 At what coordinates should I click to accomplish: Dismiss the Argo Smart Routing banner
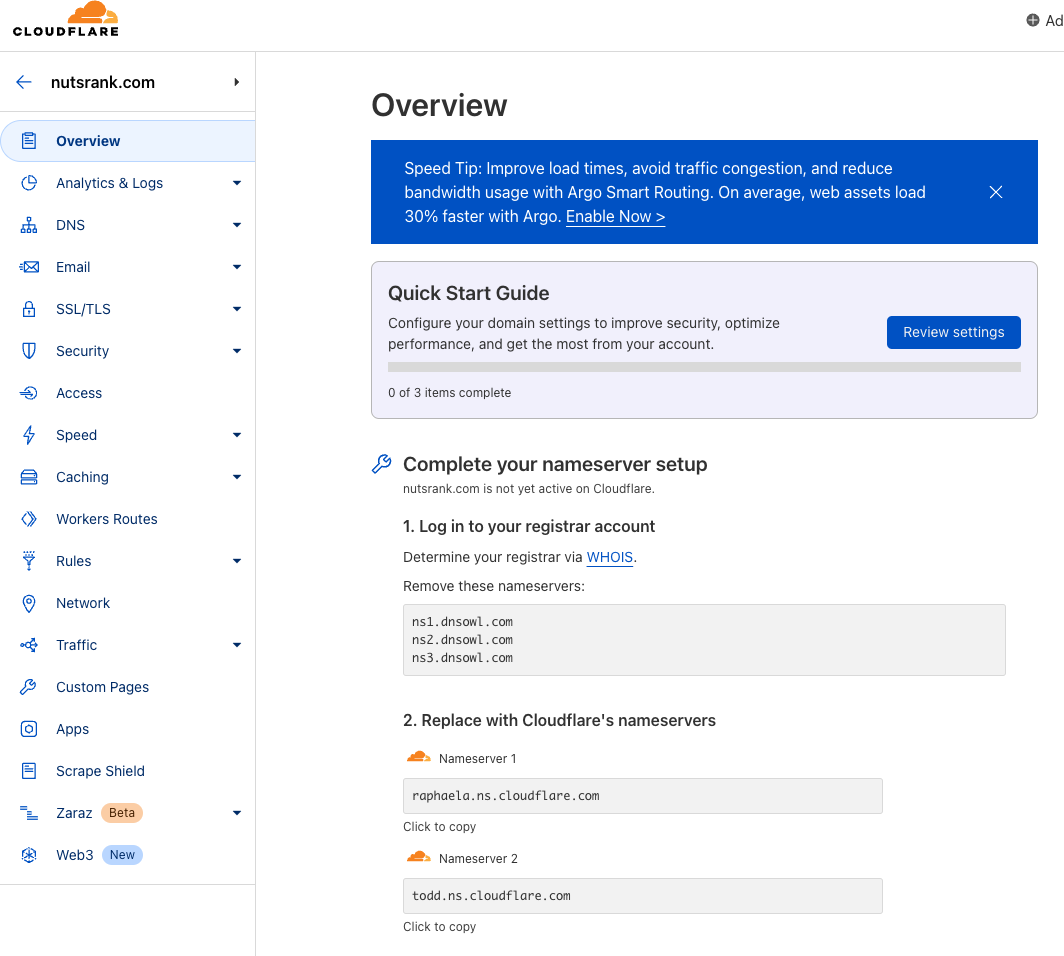[x=995, y=192]
